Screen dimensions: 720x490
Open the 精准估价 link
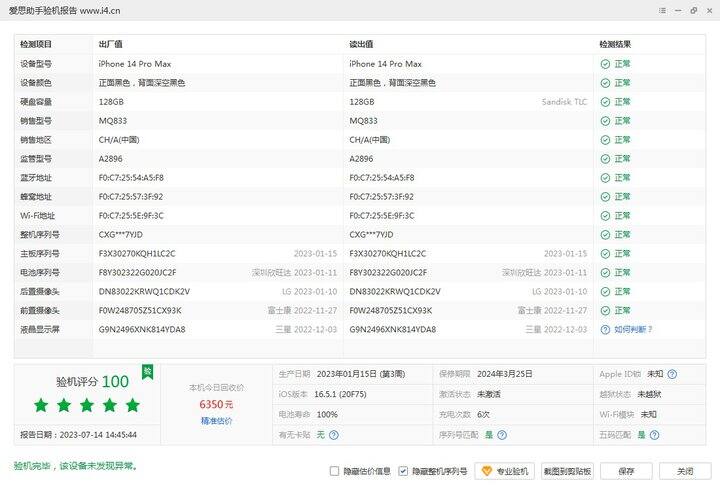[216, 421]
